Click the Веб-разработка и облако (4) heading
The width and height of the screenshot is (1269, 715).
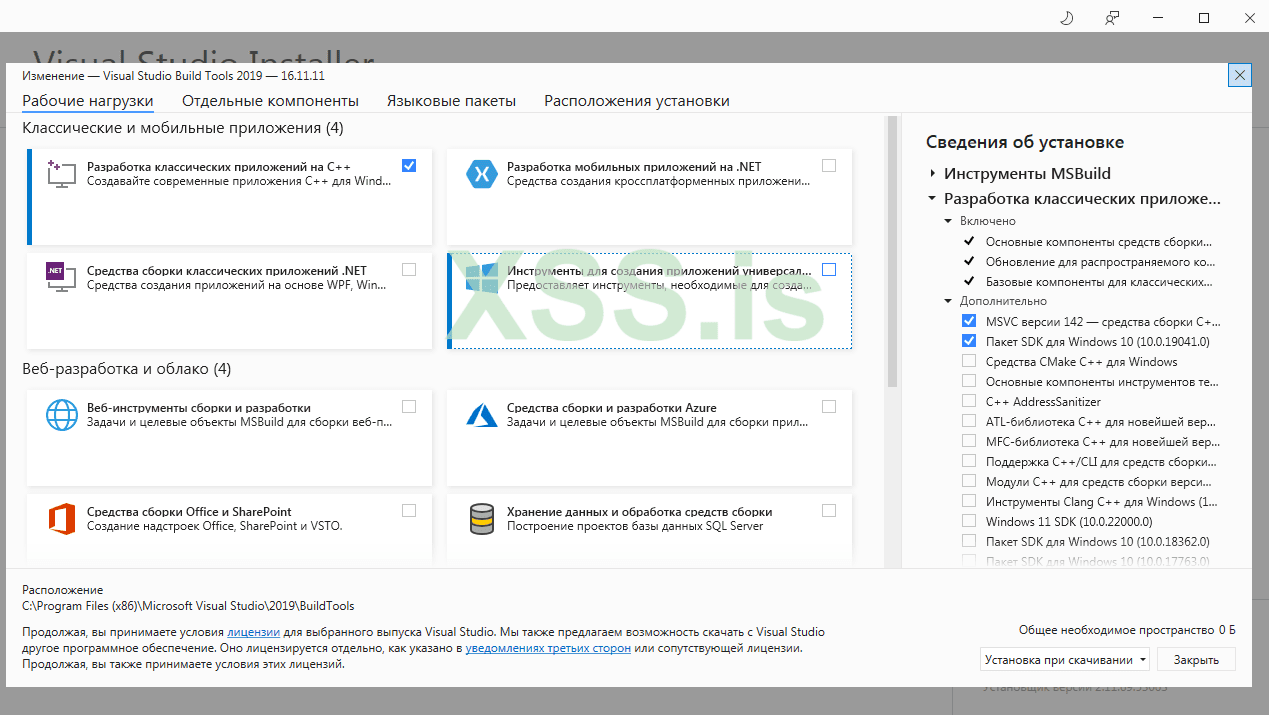(127, 369)
